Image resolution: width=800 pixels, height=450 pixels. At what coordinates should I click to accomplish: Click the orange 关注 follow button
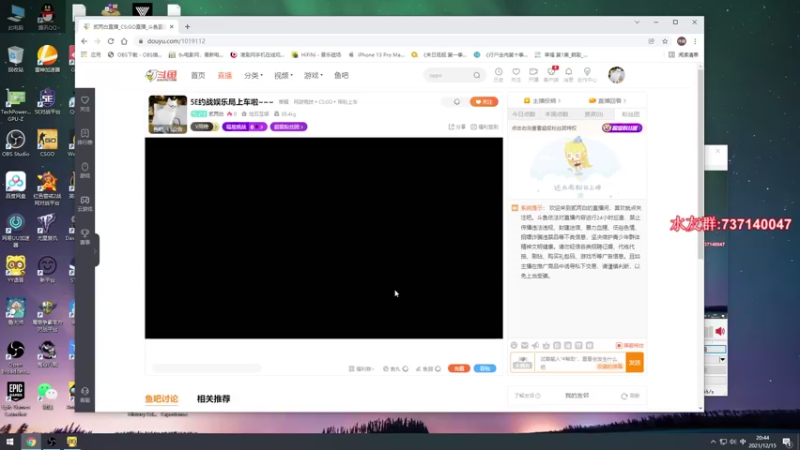pyautogui.click(x=484, y=102)
